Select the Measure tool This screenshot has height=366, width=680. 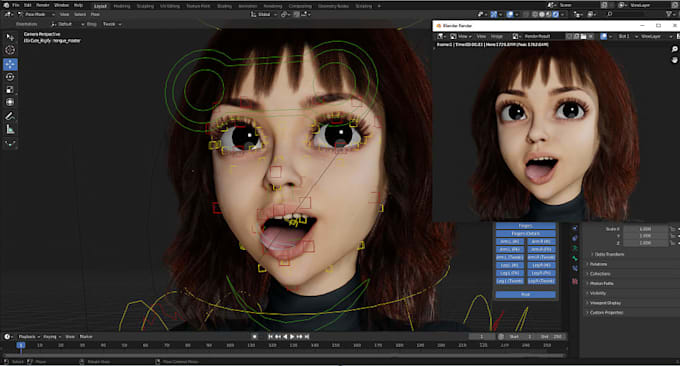click(10, 129)
